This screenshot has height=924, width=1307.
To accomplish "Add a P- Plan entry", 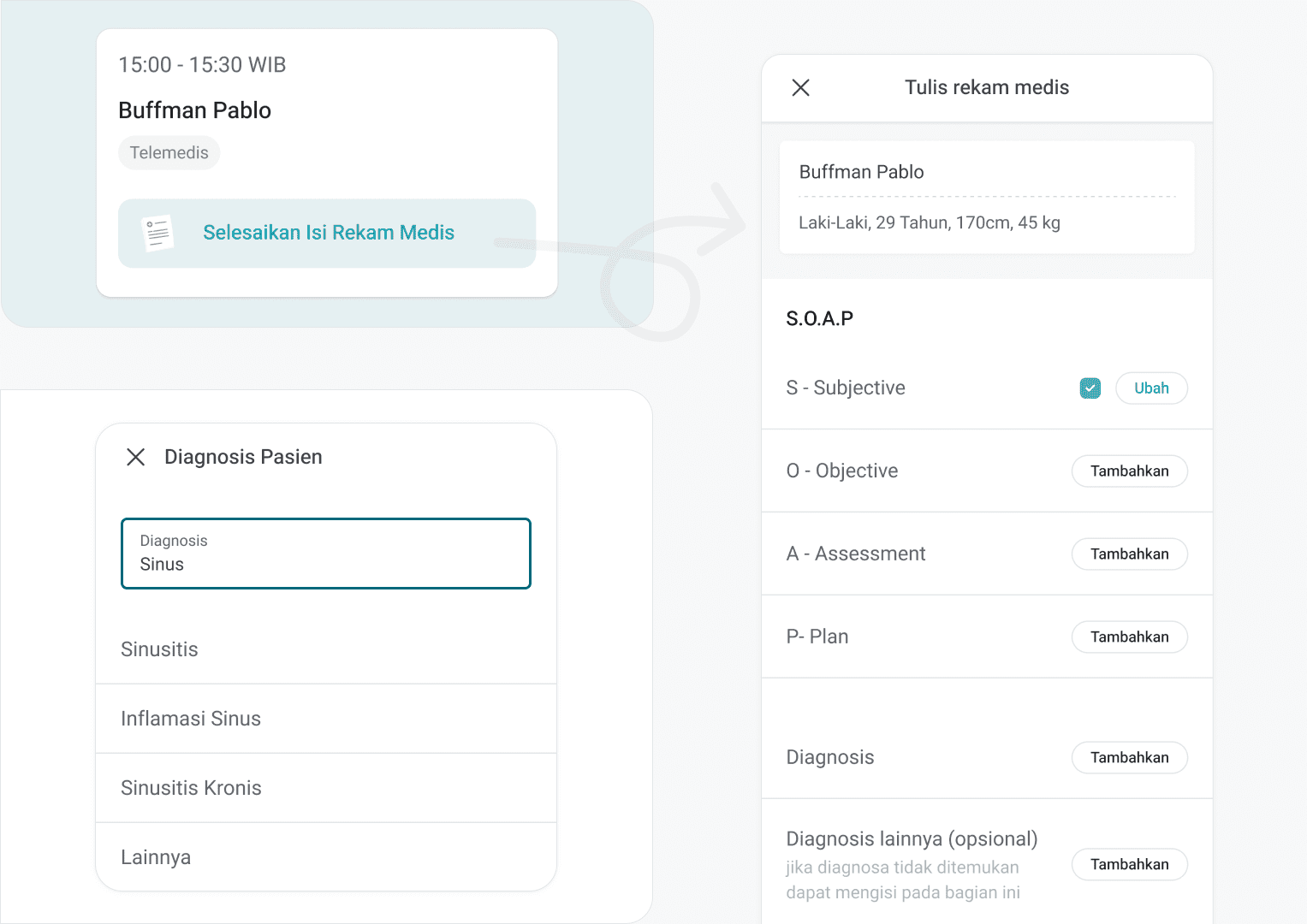I will coord(1129,637).
